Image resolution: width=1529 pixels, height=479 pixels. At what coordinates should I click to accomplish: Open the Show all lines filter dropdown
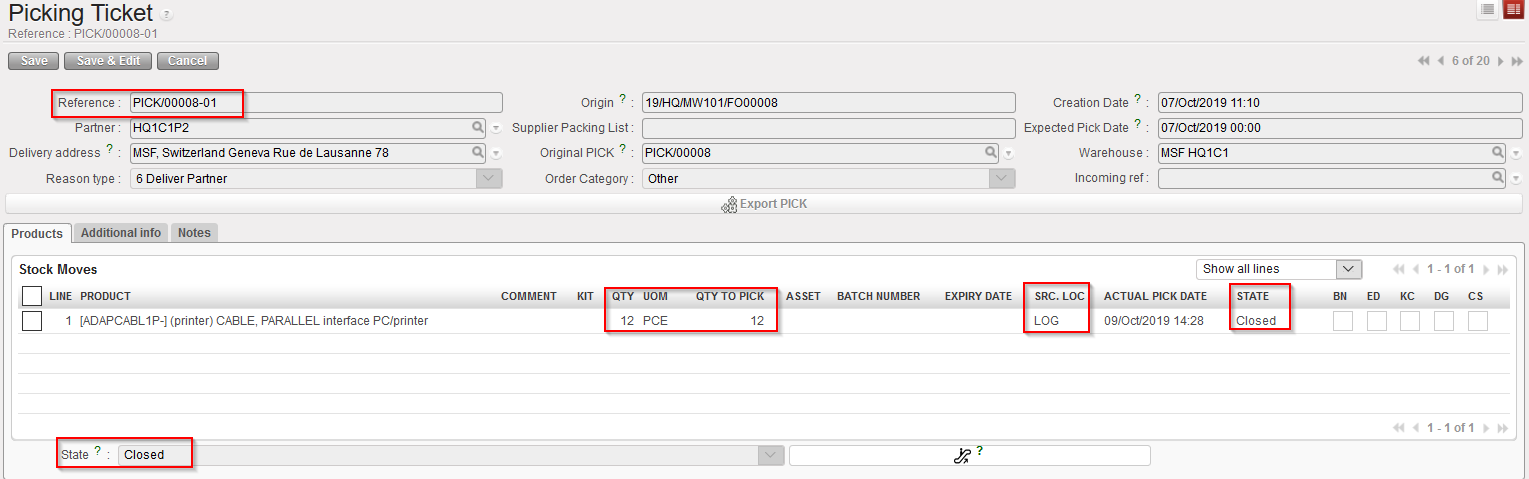click(x=1349, y=269)
